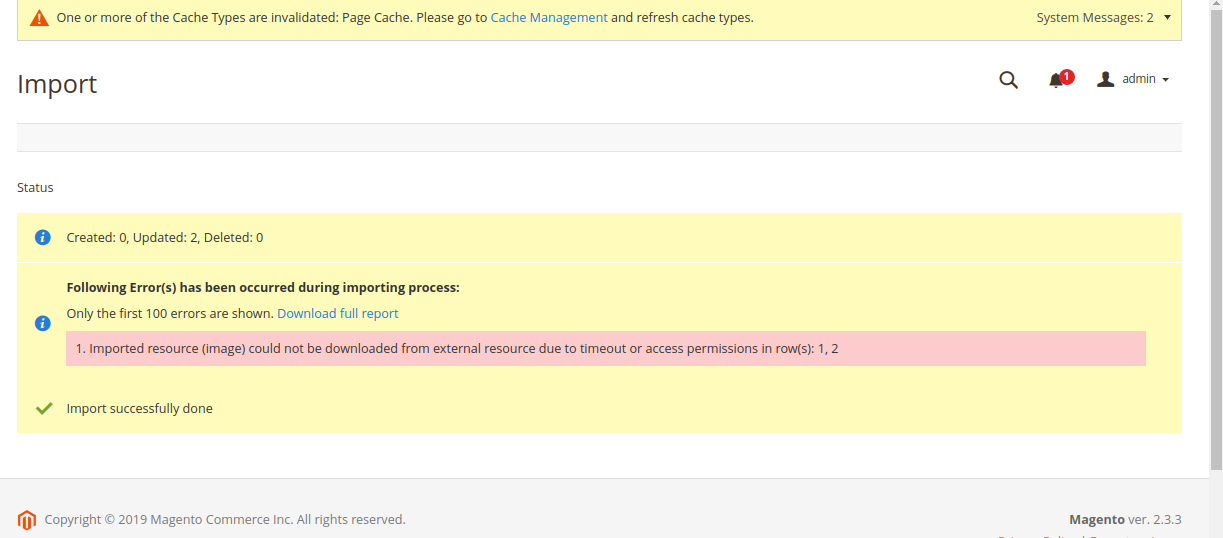Click System Messages: 2 label
The height and width of the screenshot is (538, 1223).
(1095, 18)
